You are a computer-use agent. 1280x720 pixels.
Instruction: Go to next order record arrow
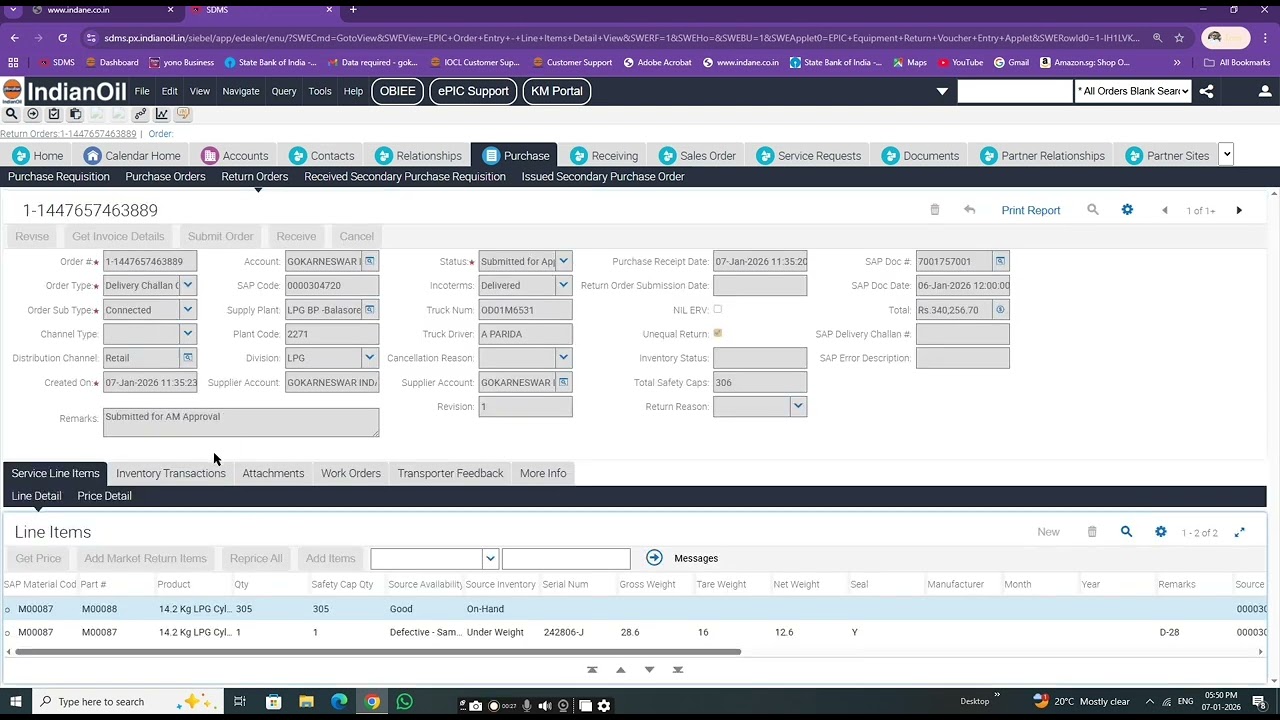[x=1239, y=210]
